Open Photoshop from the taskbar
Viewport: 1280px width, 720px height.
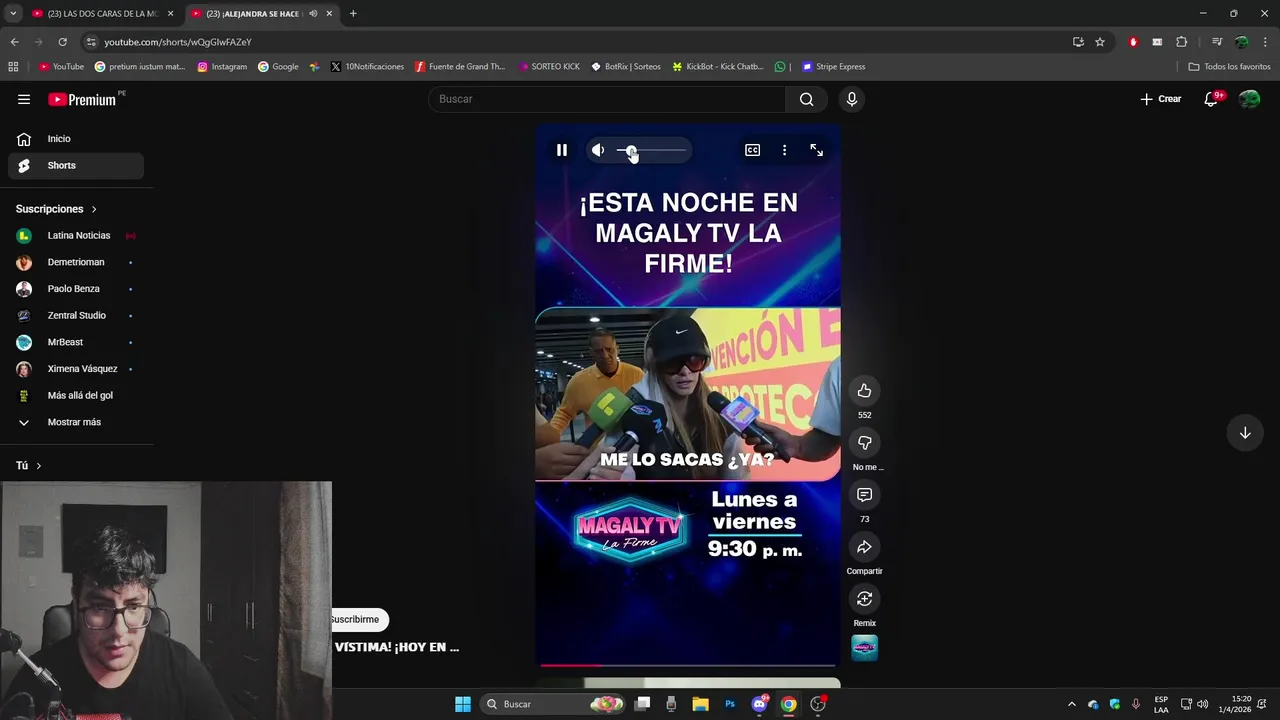tap(730, 704)
